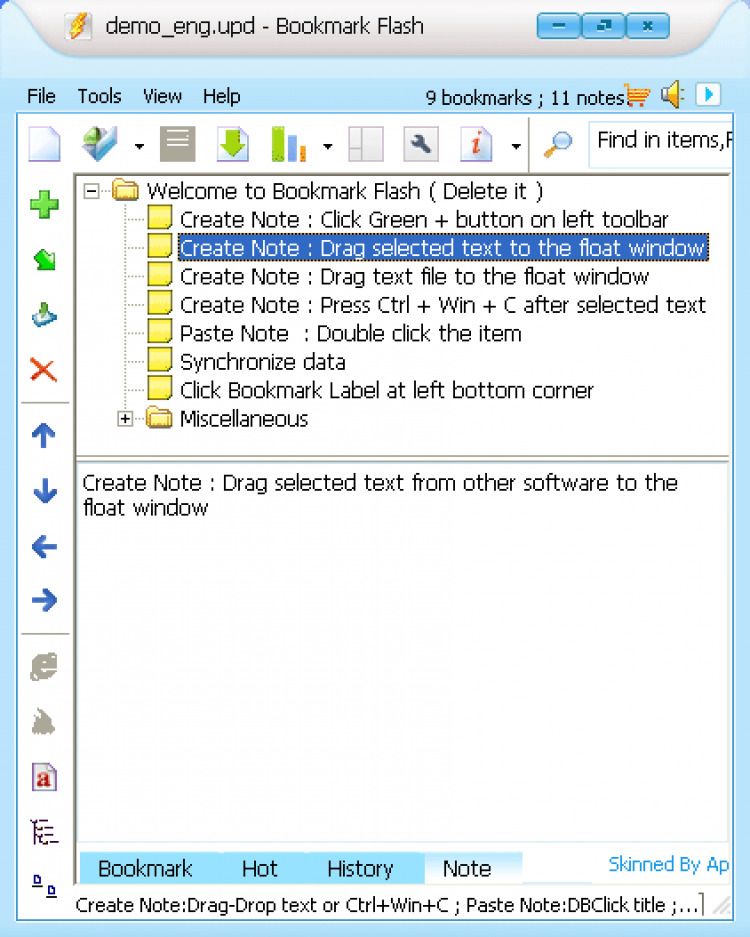Click the shopping cart purchase icon
The height and width of the screenshot is (937, 750).
[x=638, y=96]
